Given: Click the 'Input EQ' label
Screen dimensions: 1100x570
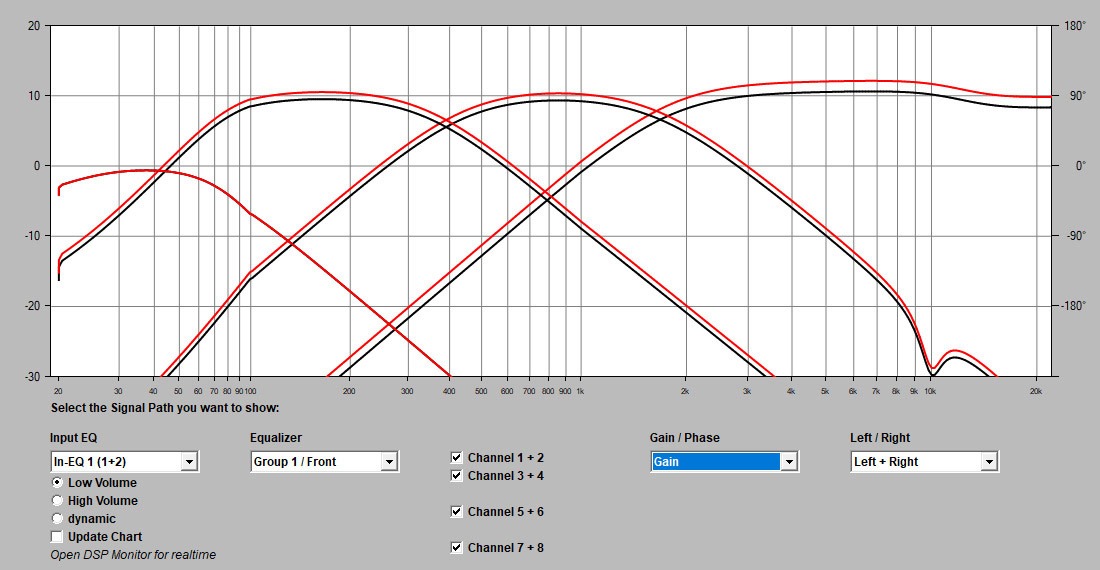Looking at the screenshot, I should (74, 437).
